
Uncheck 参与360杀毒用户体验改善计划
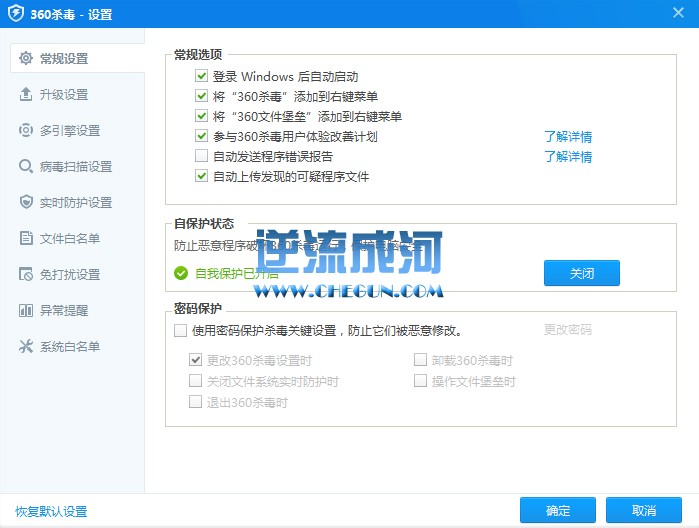pyautogui.click(x=201, y=136)
